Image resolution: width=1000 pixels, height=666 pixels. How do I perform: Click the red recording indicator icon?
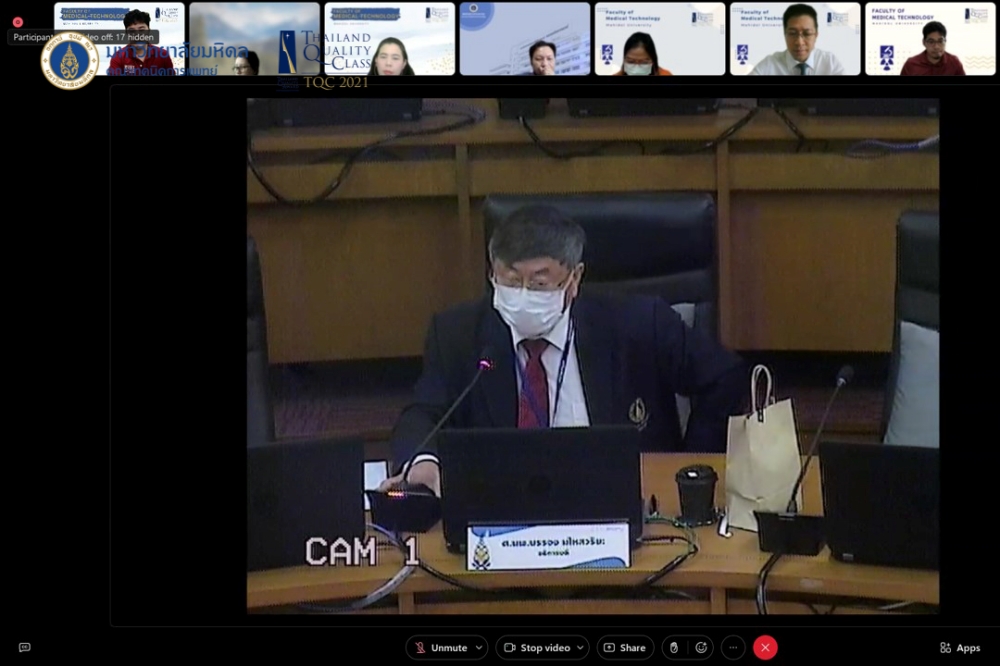coord(17,22)
